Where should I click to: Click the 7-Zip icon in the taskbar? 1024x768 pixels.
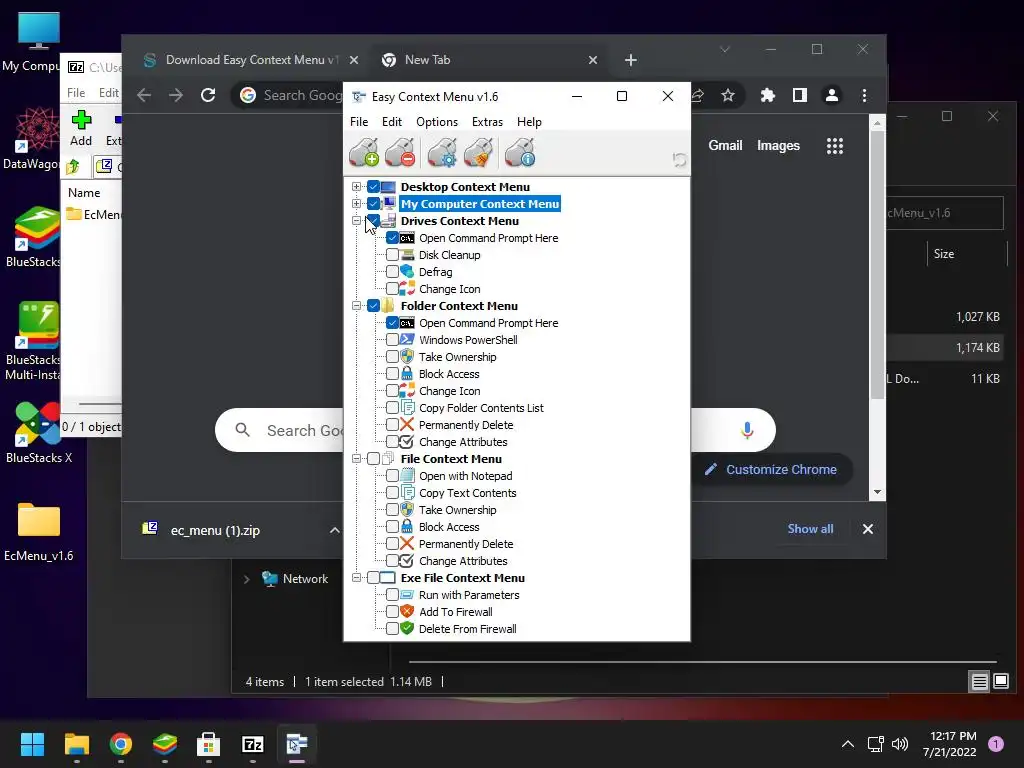(253, 744)
